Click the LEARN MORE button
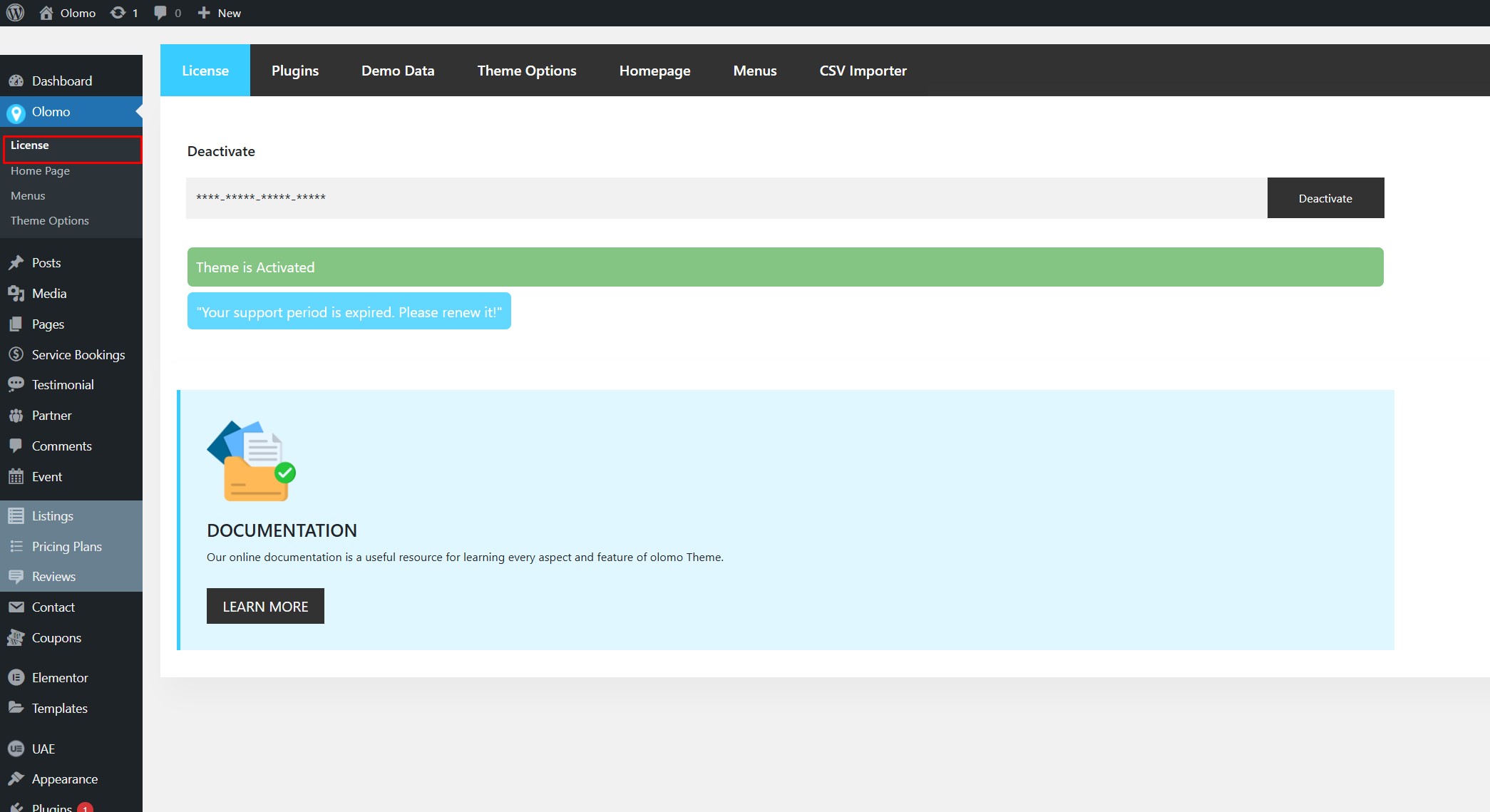1490x812 pixels. point(265,607)
